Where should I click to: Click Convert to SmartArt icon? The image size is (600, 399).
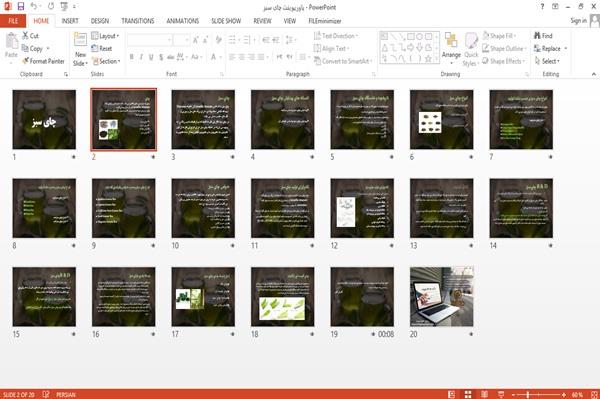click(317, 61)
